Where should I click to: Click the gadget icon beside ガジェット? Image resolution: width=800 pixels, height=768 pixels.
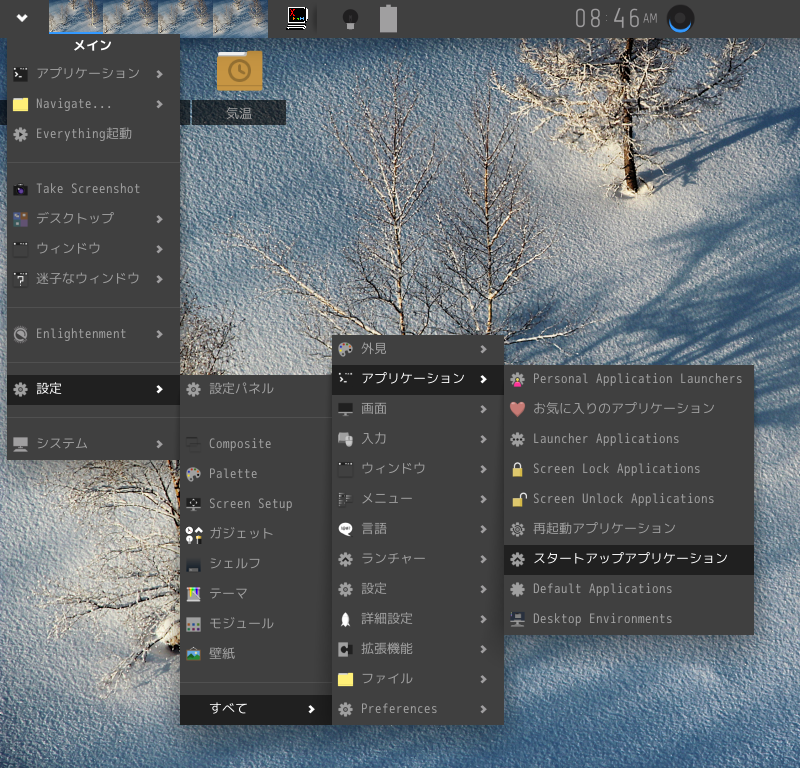point(194,534)
